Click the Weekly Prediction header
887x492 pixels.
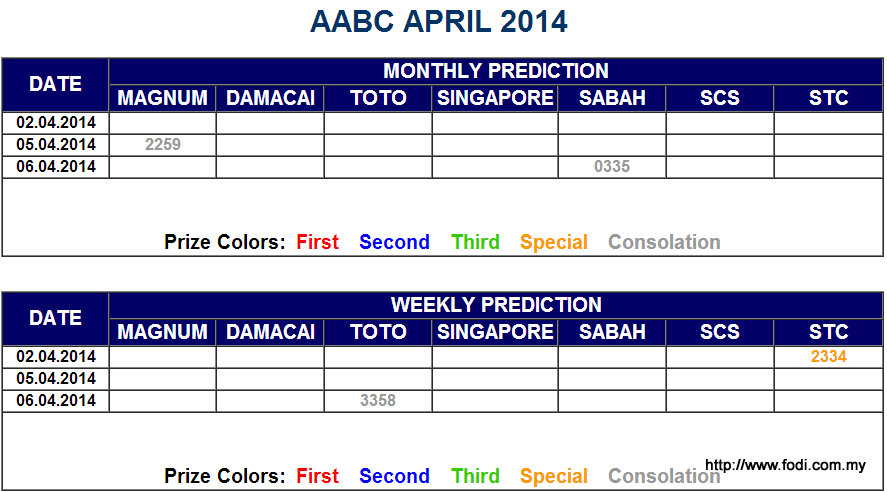pos(496,305)
